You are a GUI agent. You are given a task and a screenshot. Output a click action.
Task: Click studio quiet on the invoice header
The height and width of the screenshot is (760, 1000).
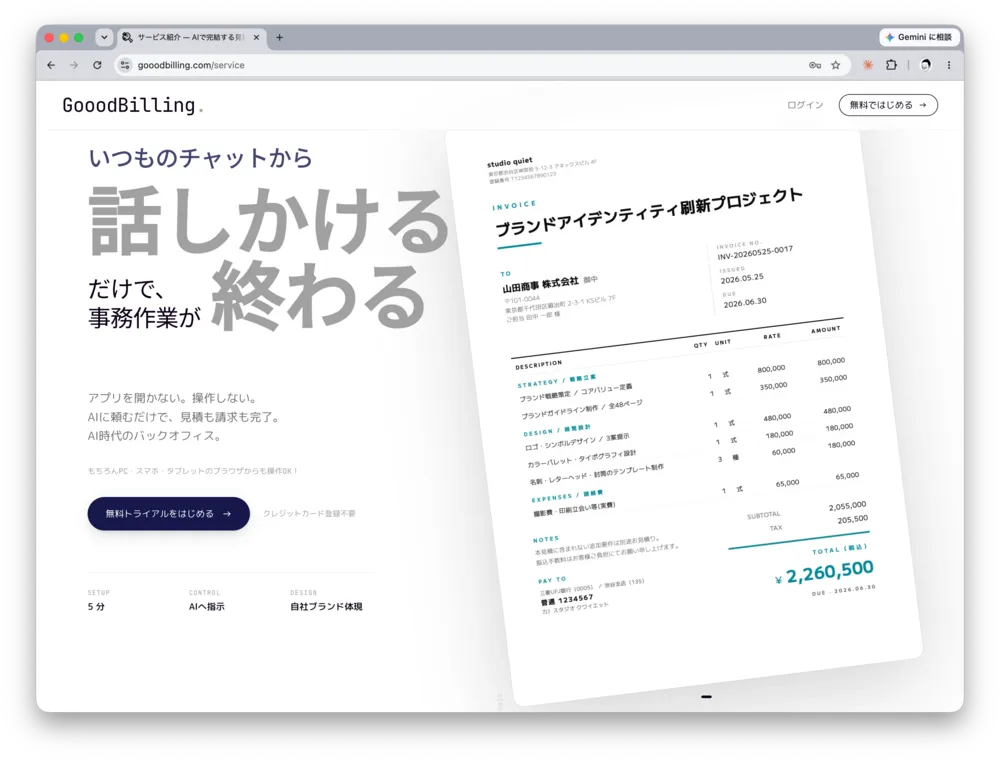510,162
